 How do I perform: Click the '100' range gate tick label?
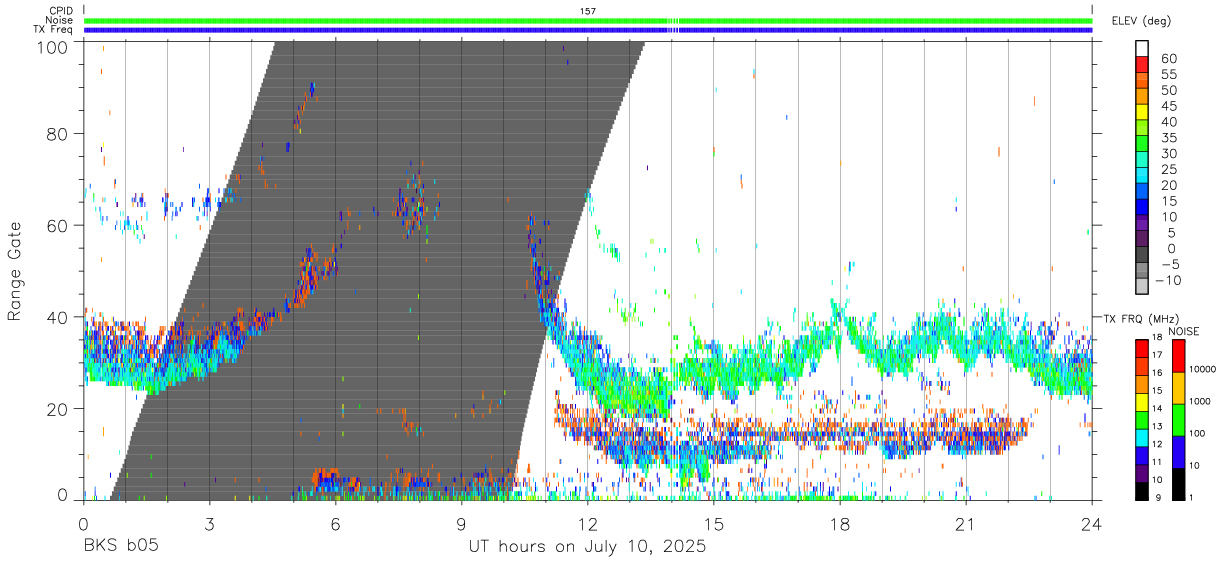pos(51,46)
